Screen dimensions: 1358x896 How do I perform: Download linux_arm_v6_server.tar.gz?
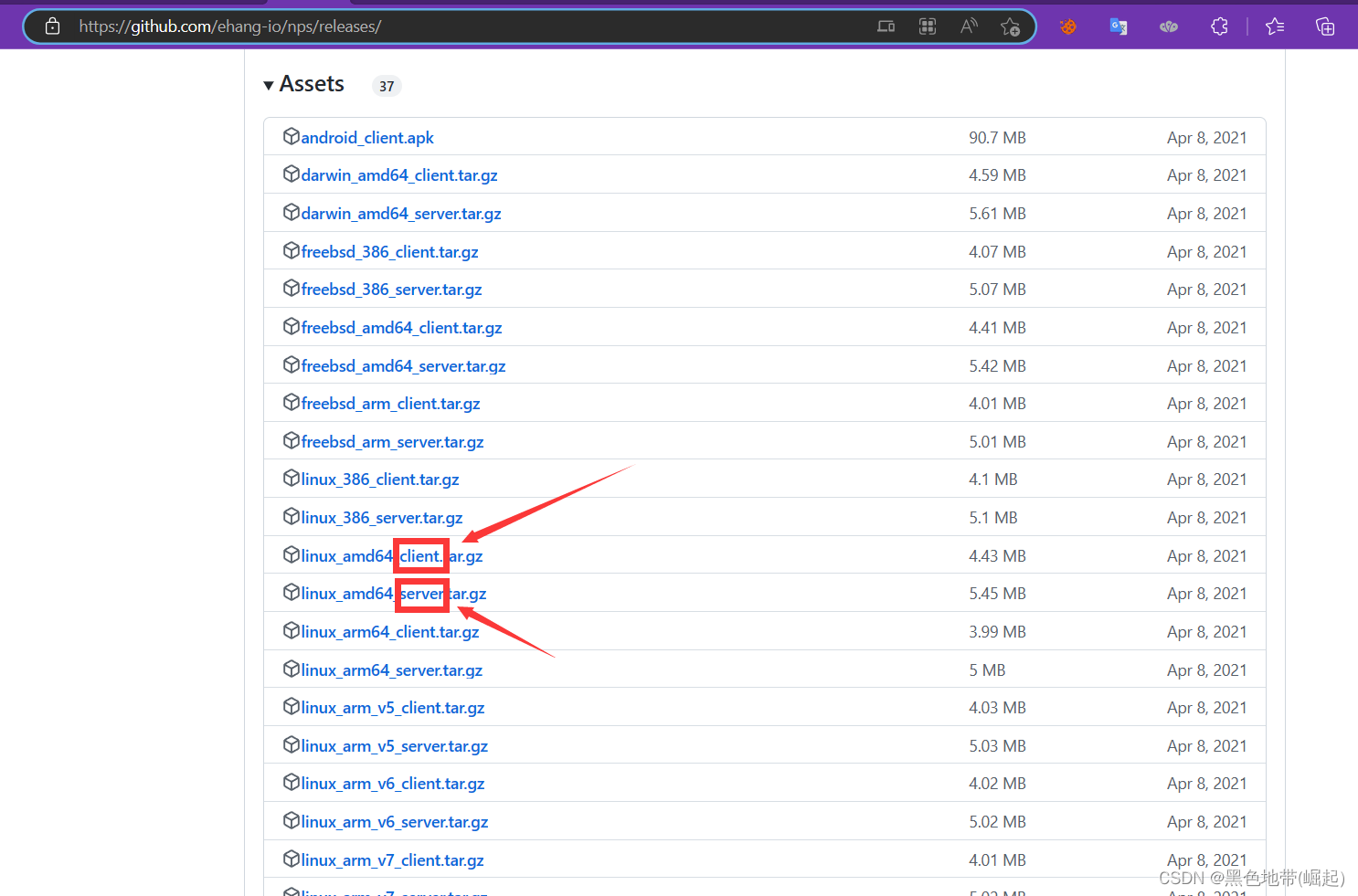click(x=395, y=822)
